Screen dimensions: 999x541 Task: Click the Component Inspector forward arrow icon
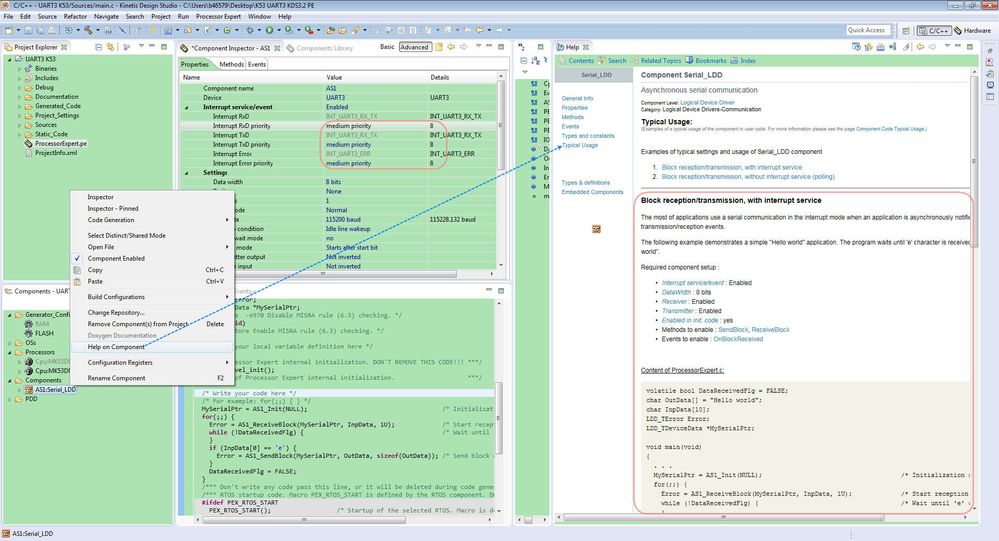(x=464, y=47)
